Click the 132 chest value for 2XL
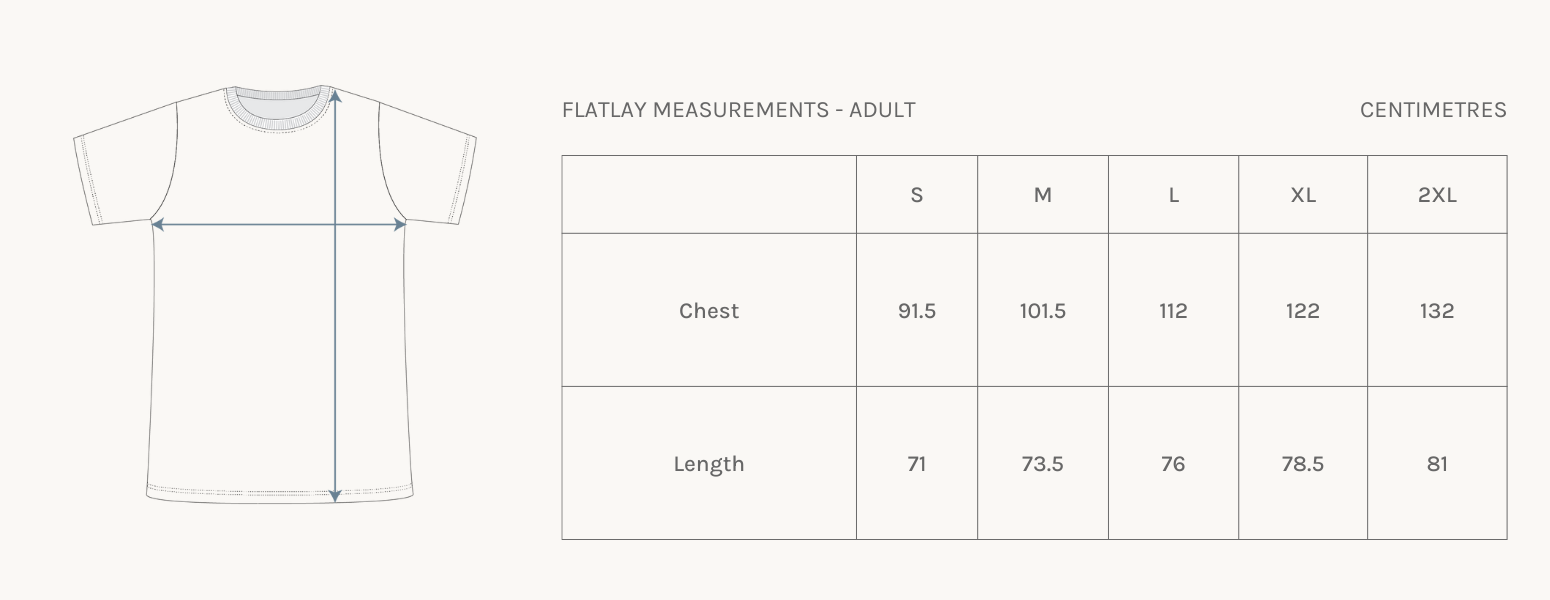This screenshot has width=1550, height=600. (1437, 311)
